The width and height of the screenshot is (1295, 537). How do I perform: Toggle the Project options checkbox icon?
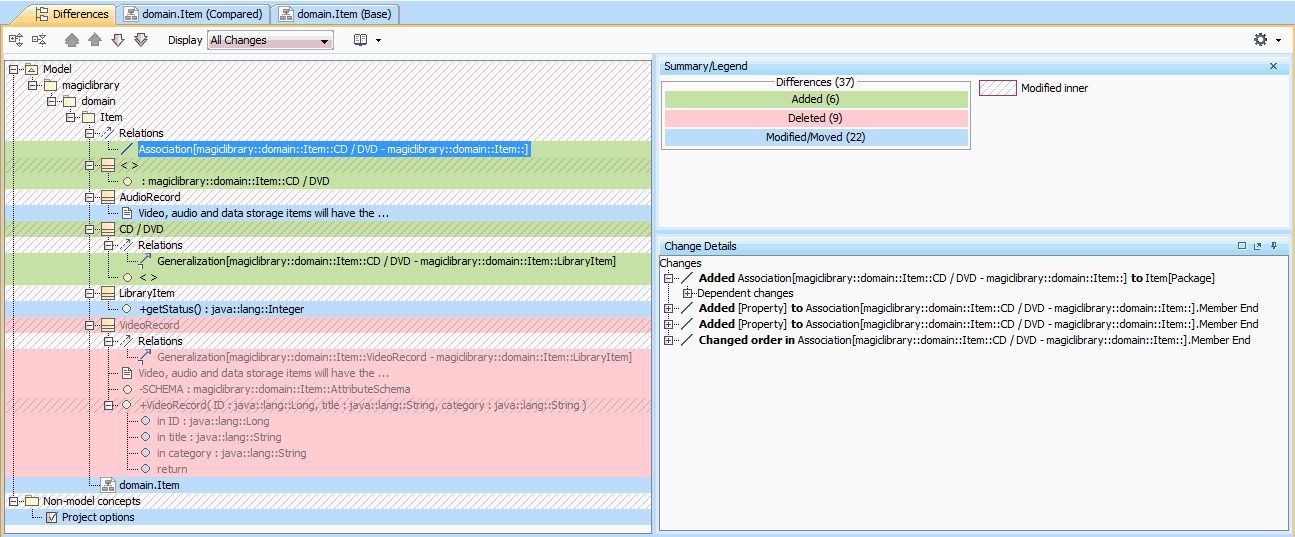(52, 517)
